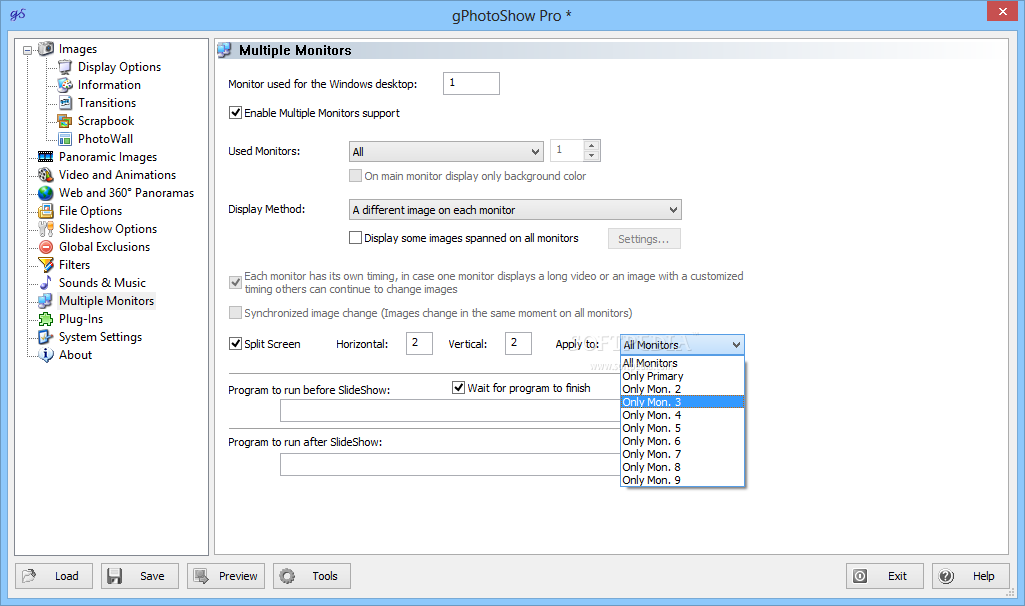The image size is (1025, 606).
Task: Click the Windows desktop monitor number field
Action: [x=471, y=84]
